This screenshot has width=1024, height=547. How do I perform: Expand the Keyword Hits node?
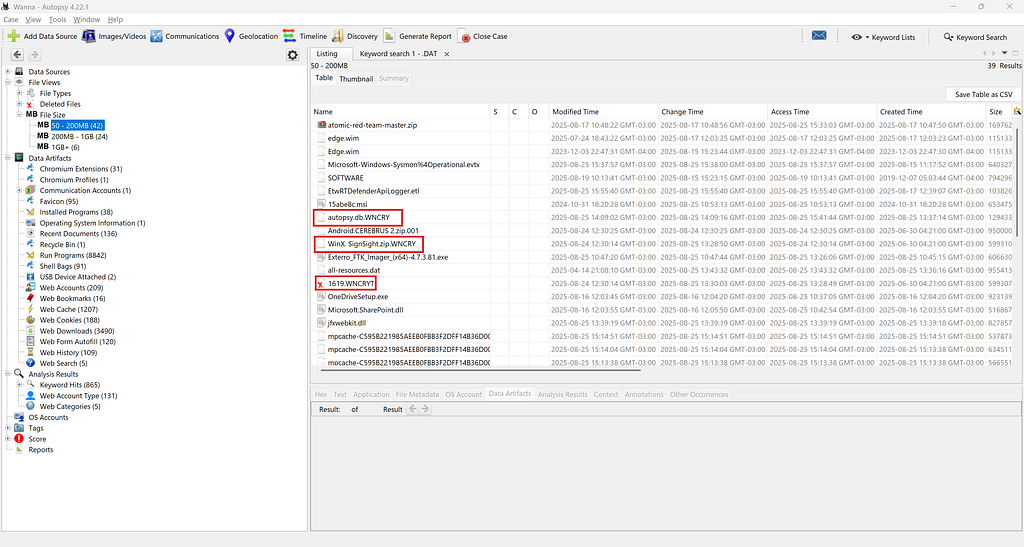pos(19,385)
